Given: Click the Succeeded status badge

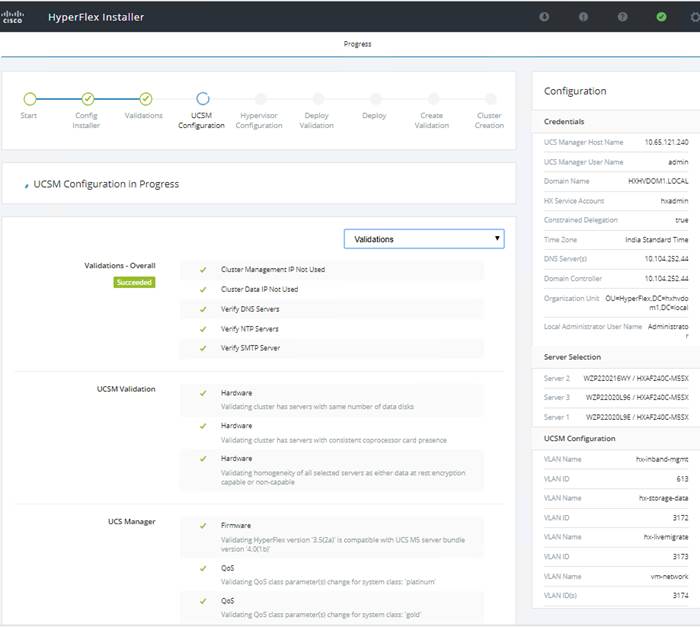Looking at the screenshot, I should pos(134,282).
